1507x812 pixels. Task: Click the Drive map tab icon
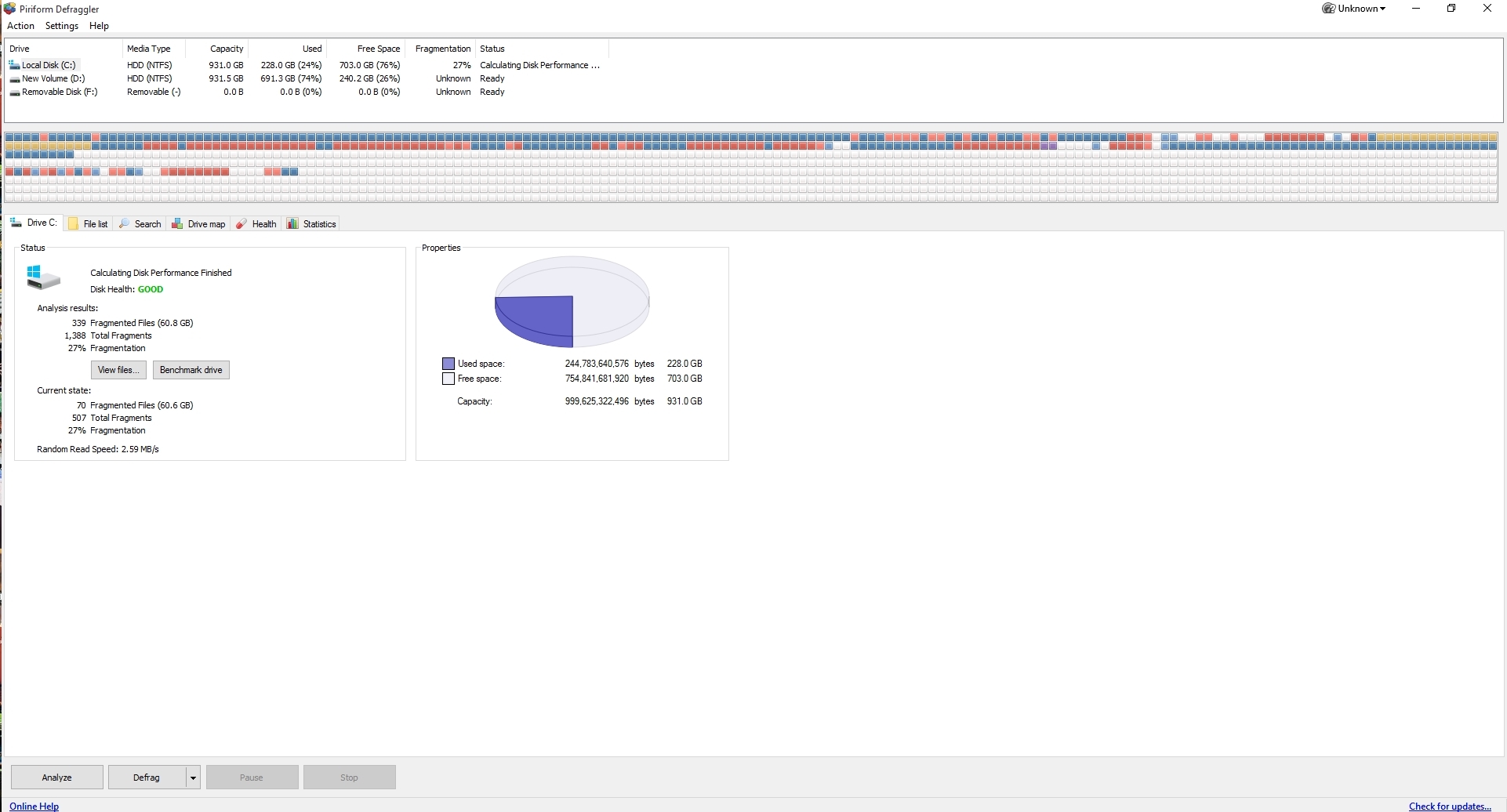coord(179,223)
